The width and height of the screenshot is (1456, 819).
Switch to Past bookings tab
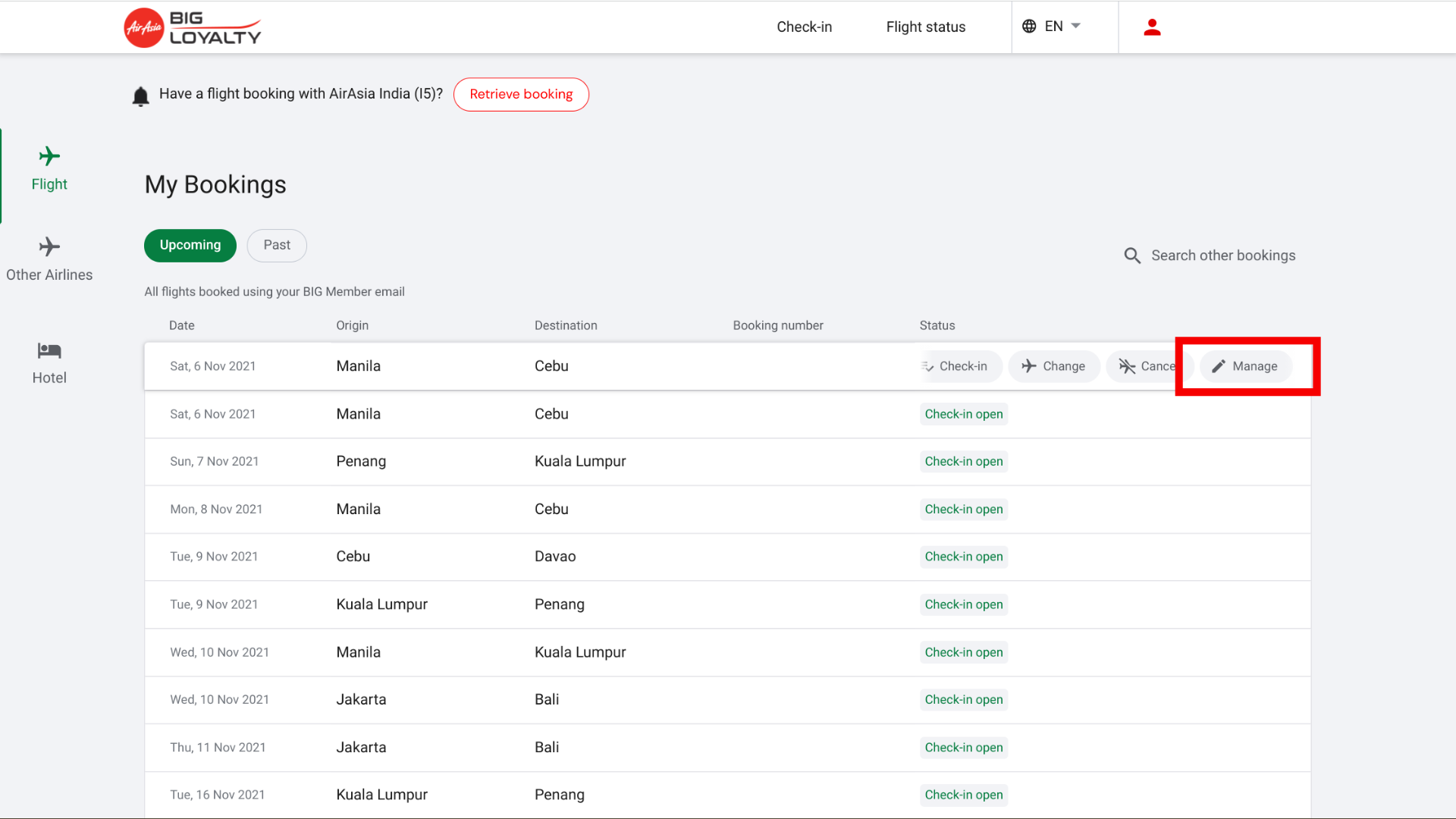click(x=277, y=246)
